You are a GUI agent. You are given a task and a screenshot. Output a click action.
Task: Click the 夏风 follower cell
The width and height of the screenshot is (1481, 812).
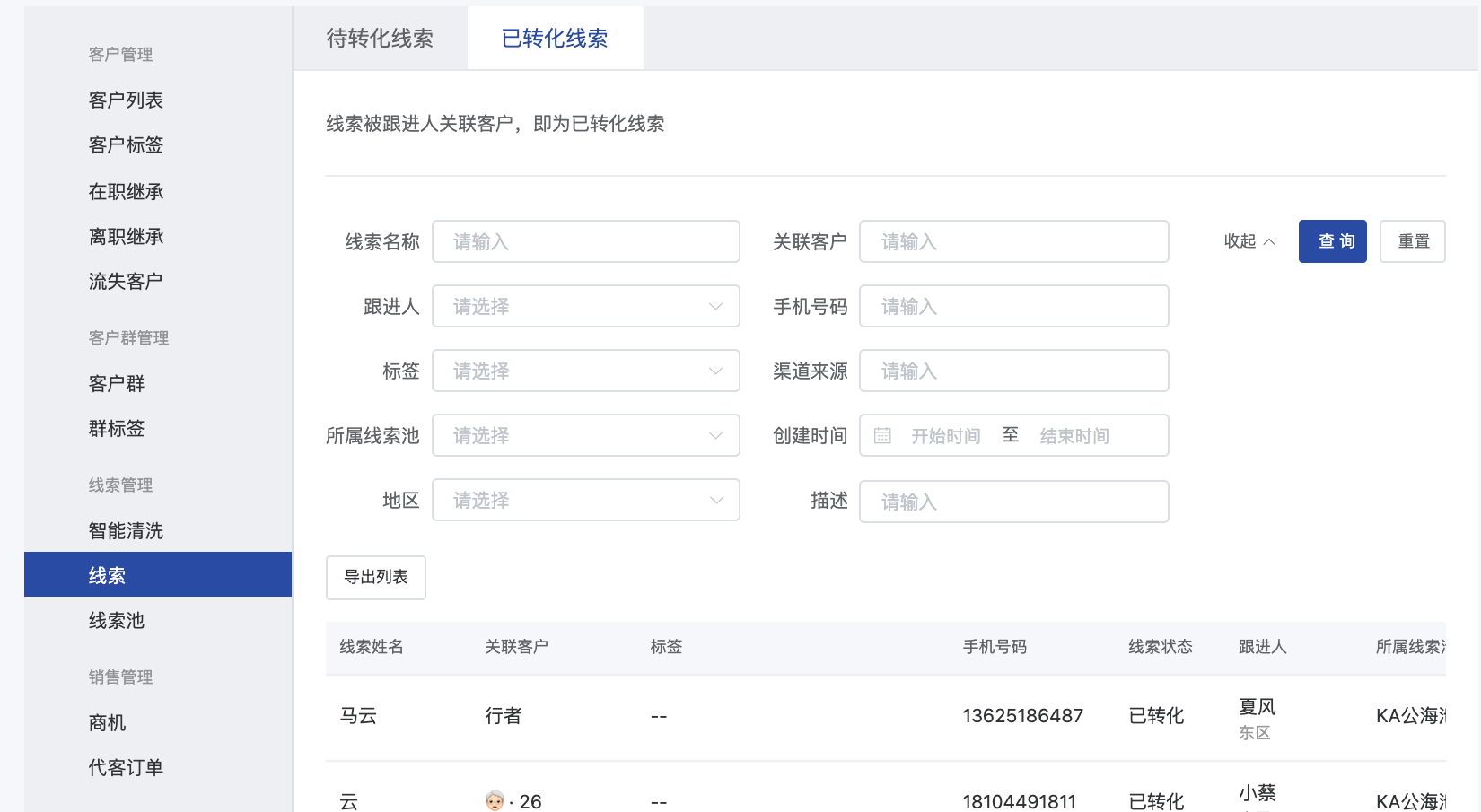(1258, 707)
